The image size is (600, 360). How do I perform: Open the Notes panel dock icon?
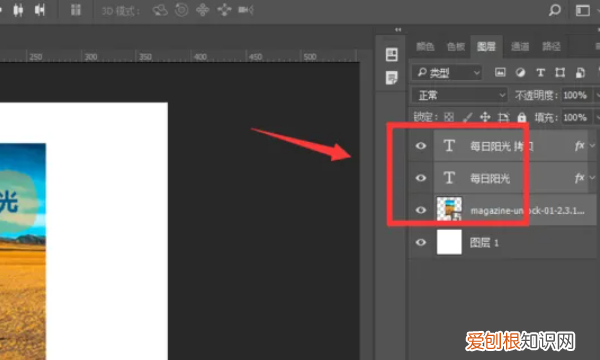tap(391, 78)
